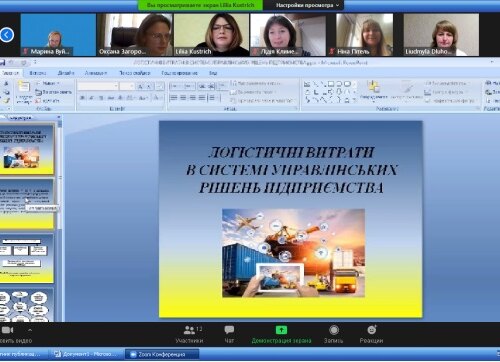Image resolution: width=500 pixels, height=362 pixels.
Task: Click the Increase Font Size icon
Action: (140, 86)
